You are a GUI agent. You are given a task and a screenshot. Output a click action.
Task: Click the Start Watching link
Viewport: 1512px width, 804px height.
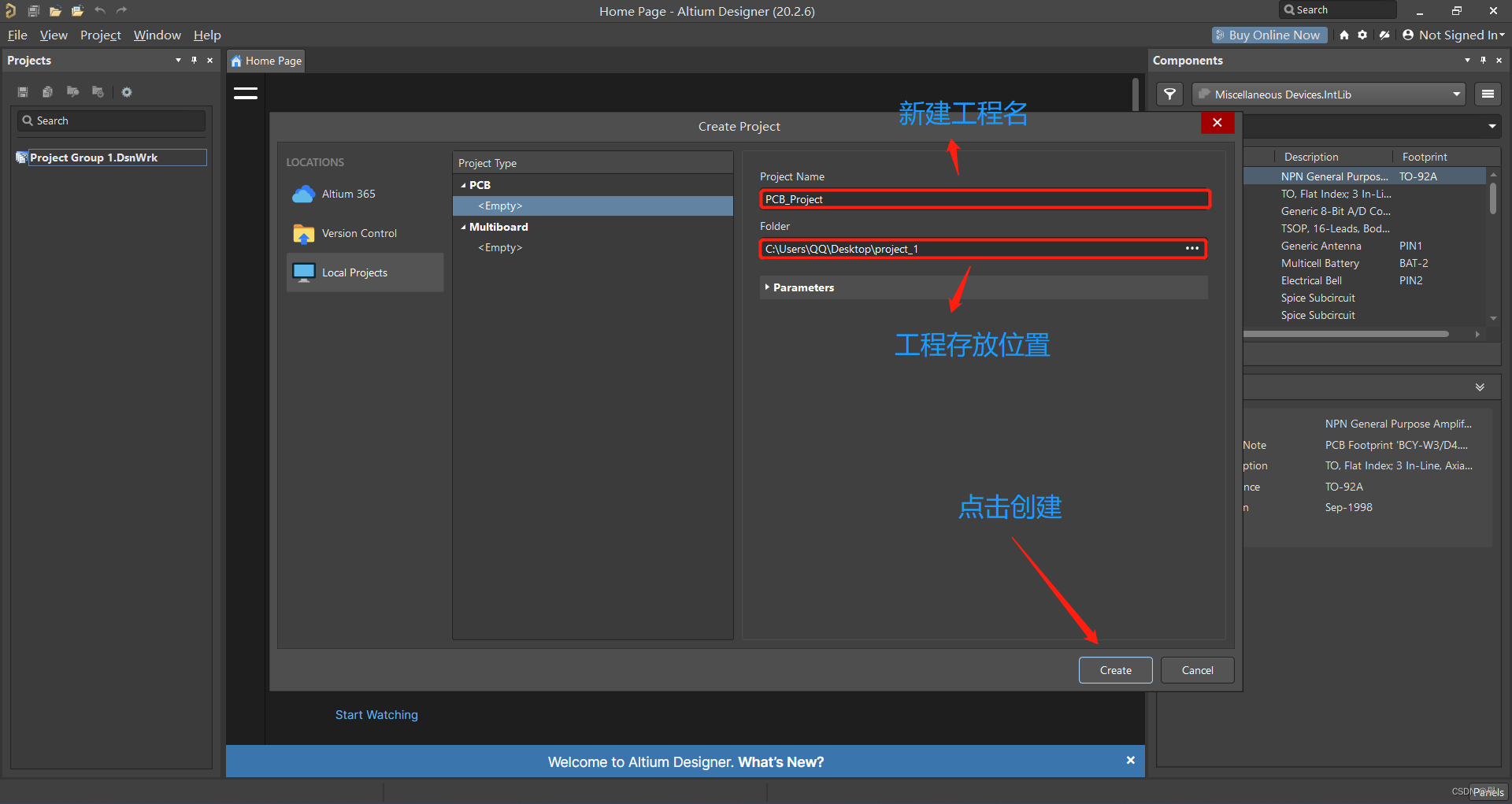(x=376, y=715)
